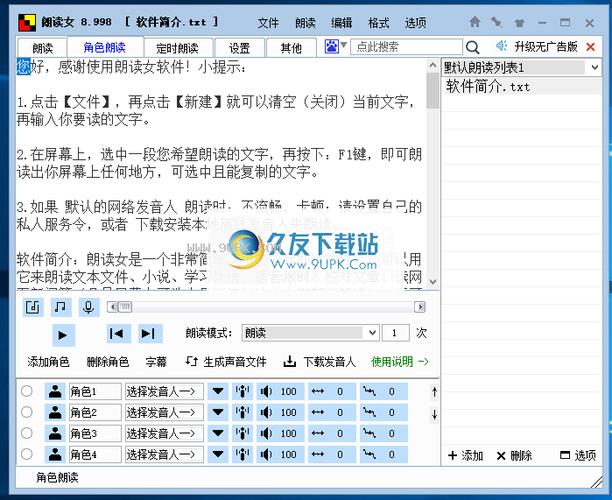Image resolution: width=612 pixels, height=500 pixels.
Task: Click the microphone recording icon
Action: [89, 307]
